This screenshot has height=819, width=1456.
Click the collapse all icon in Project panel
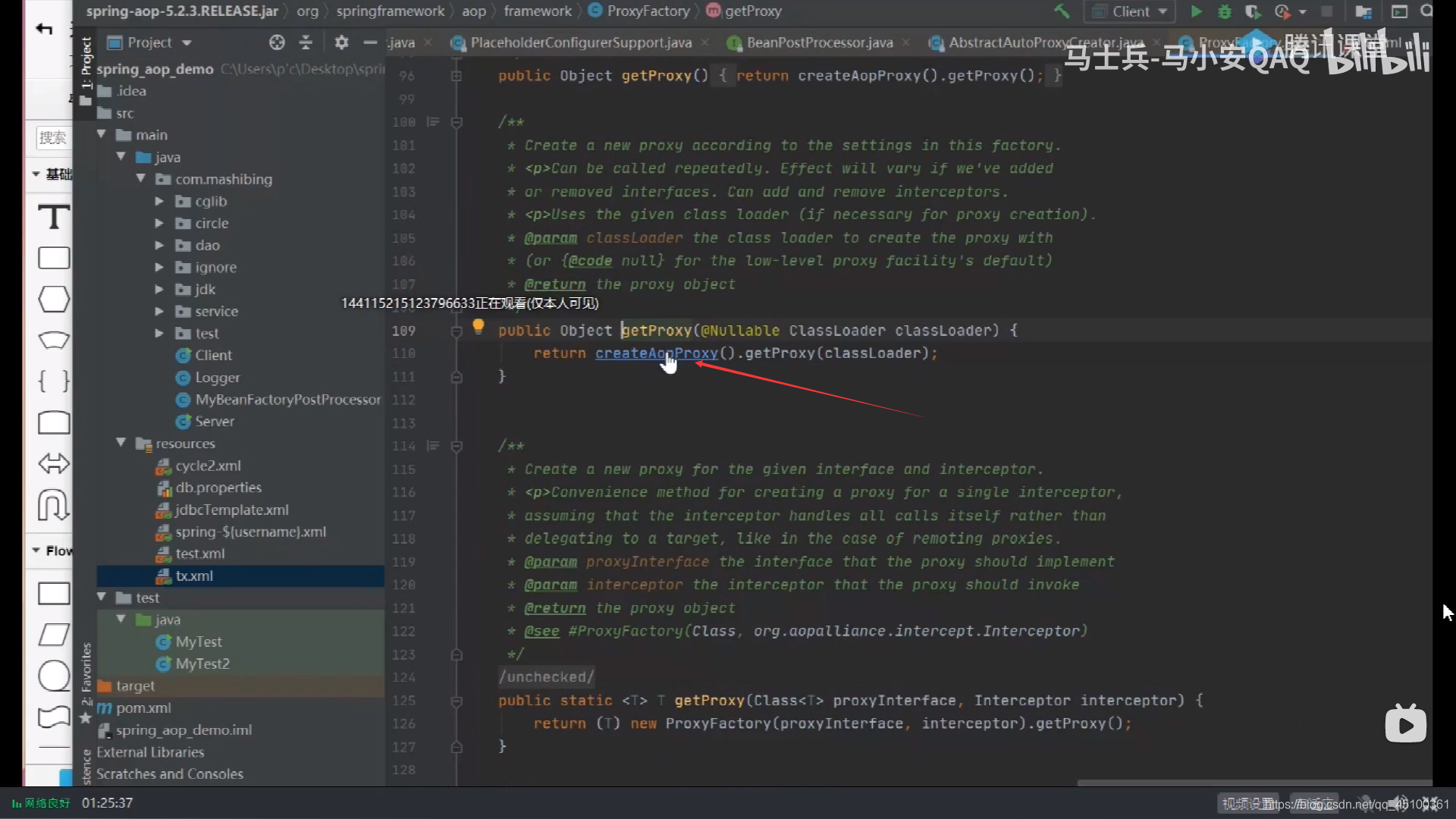coord(306,42)
